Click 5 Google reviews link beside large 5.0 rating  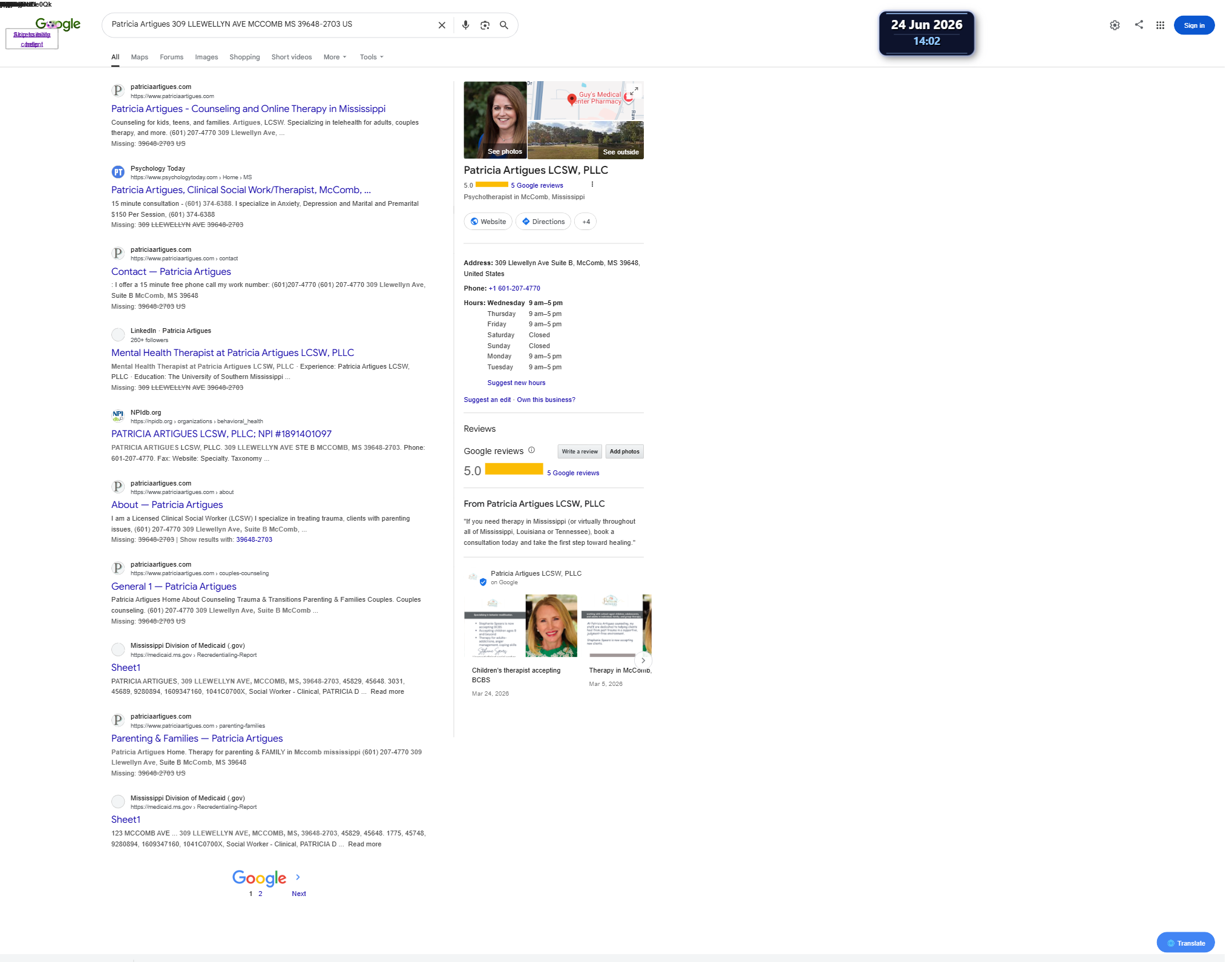(x=573, y=473)
